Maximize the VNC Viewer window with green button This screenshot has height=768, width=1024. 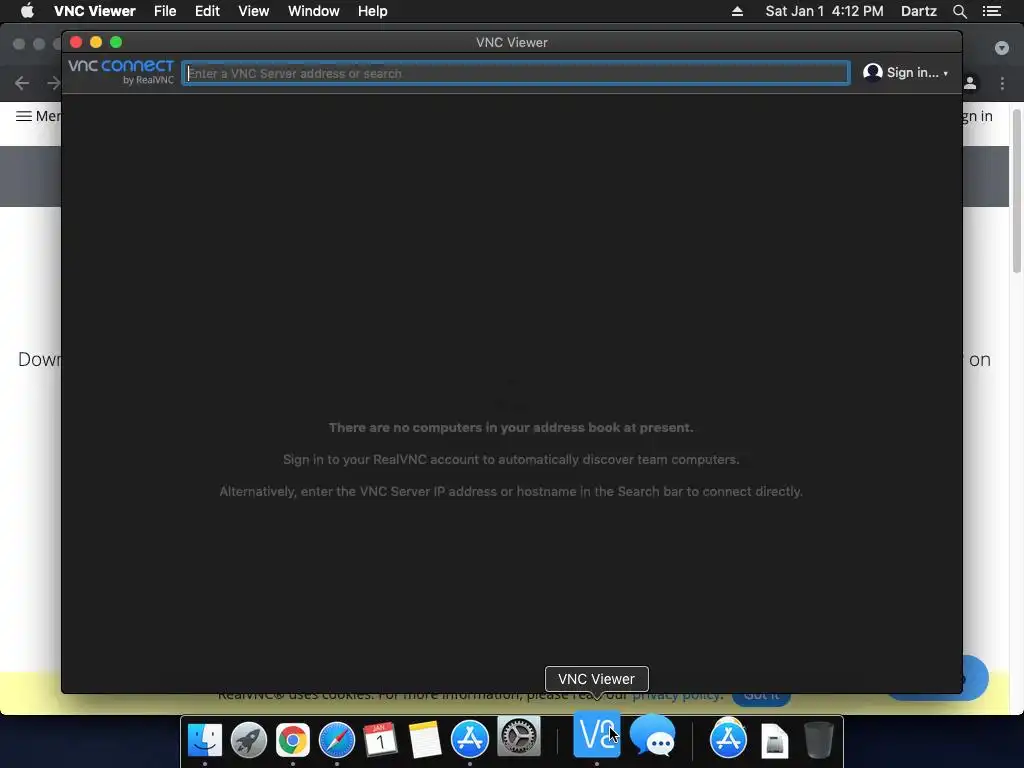(x=116, y=42)
